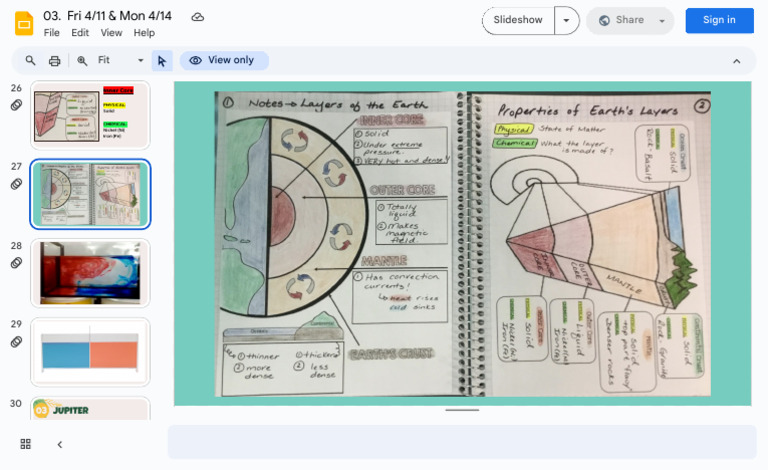Click the speaker notes resize handle
The width and height of the screenshot is (768, 470).
coord(462,410)
